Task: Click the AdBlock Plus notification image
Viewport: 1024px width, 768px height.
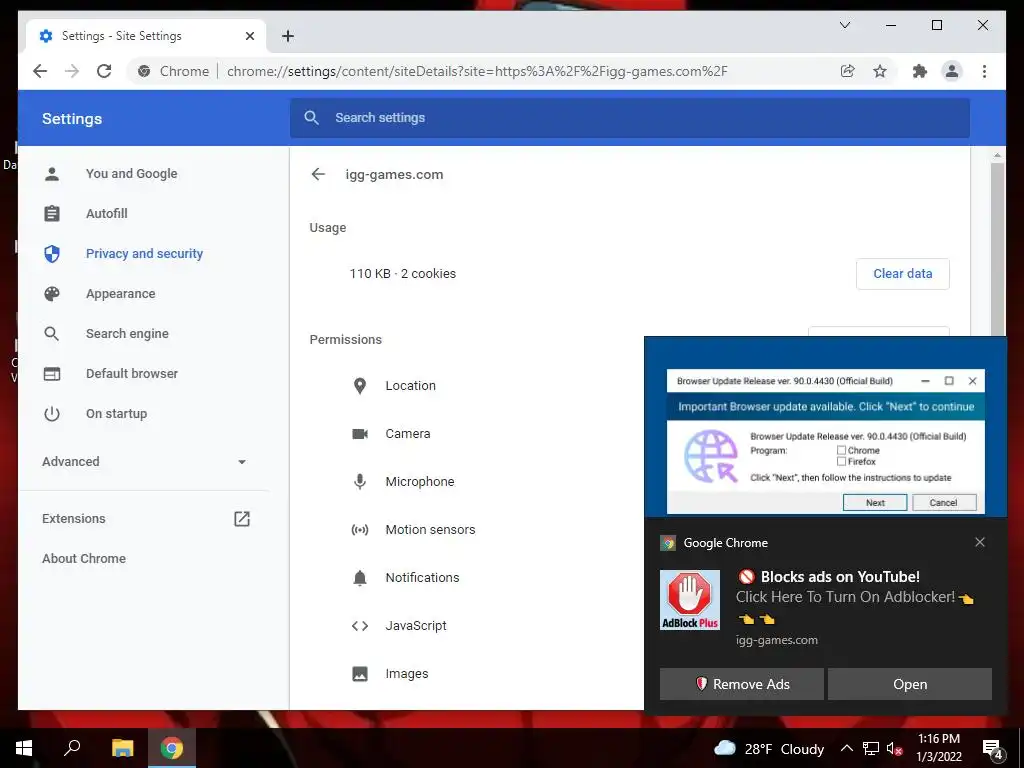Action: pyautogui.click(x=690, y=600)
